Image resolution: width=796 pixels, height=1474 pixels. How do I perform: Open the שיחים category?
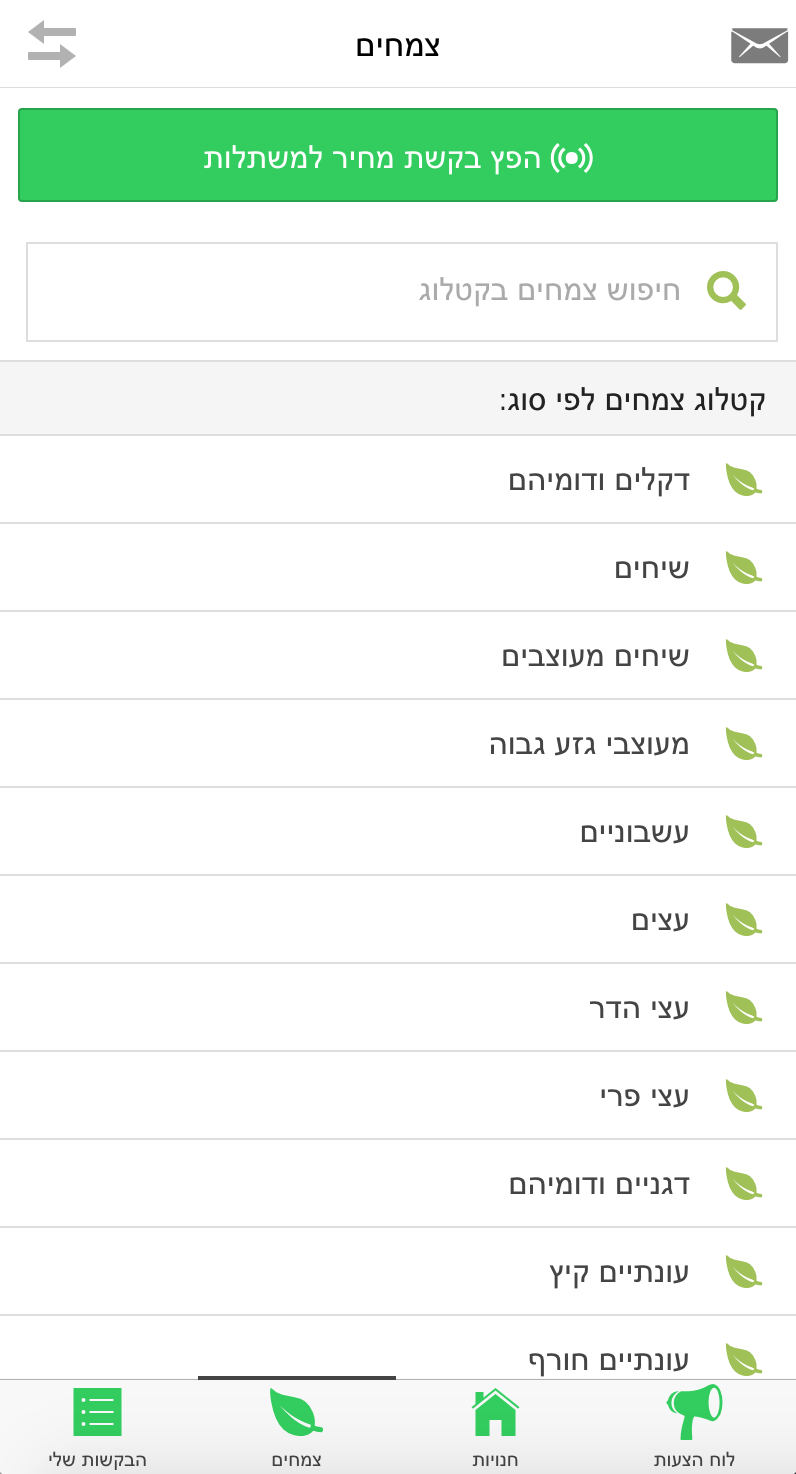[x=398, y=568]
